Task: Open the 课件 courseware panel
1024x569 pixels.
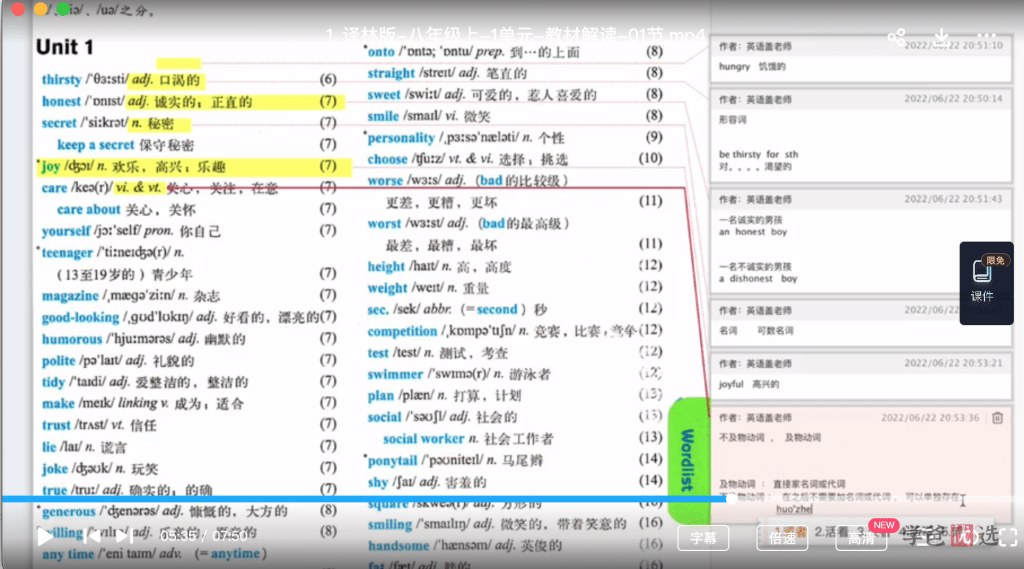Action: [986, 283]
